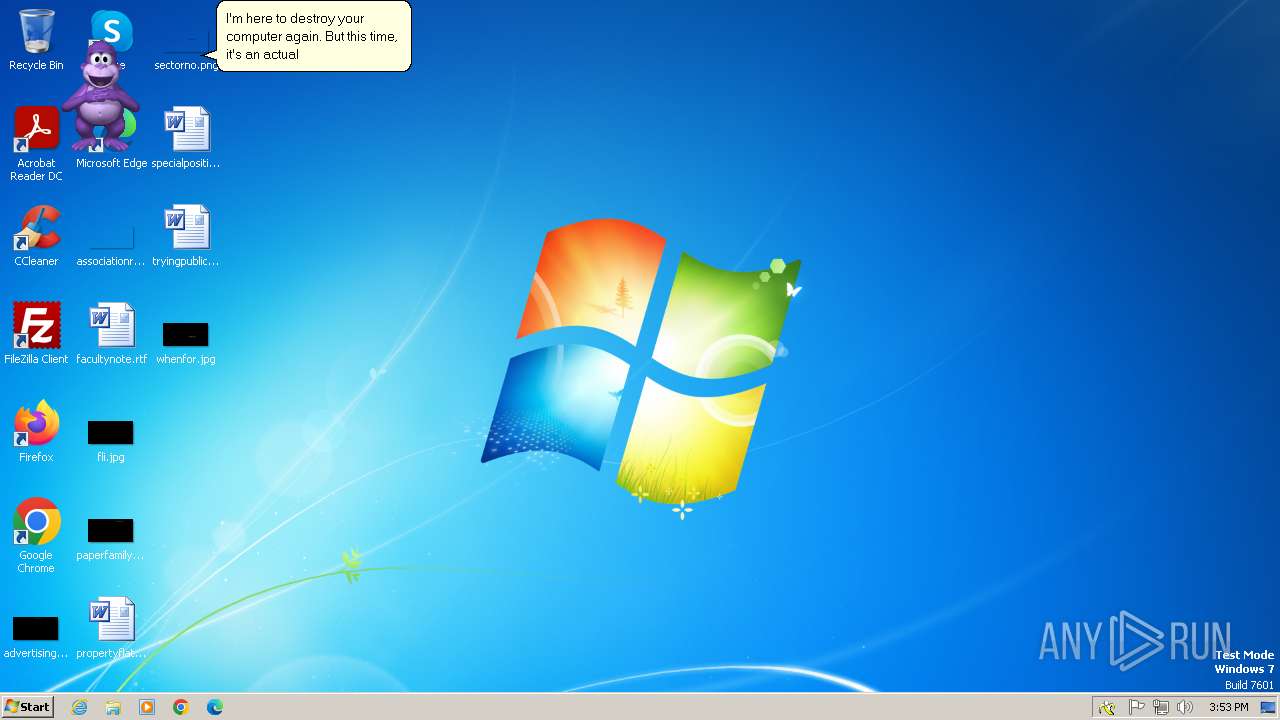The width and height of the screenshot is (1280, 720).
Task: Select the Recycle Bin desktop icon
Action: [x=36, y=40]
